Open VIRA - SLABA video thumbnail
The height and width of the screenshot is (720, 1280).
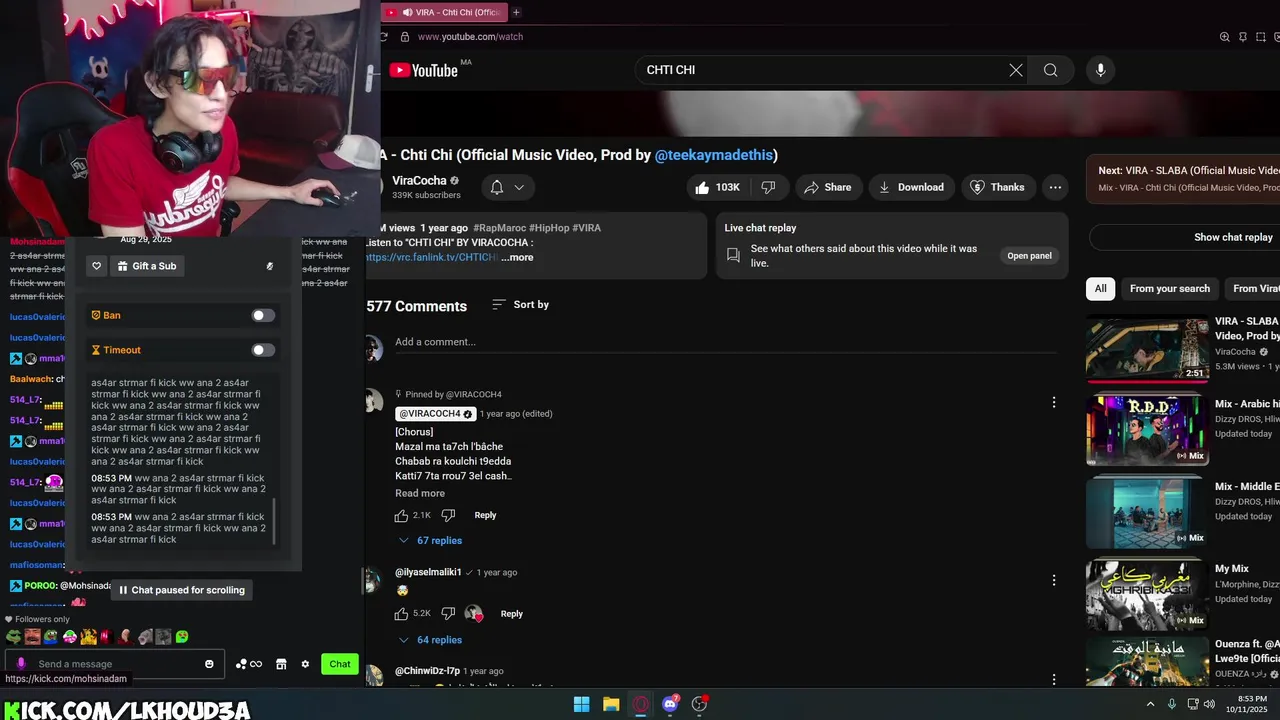pyautogui.click(x=1147, y=349)
